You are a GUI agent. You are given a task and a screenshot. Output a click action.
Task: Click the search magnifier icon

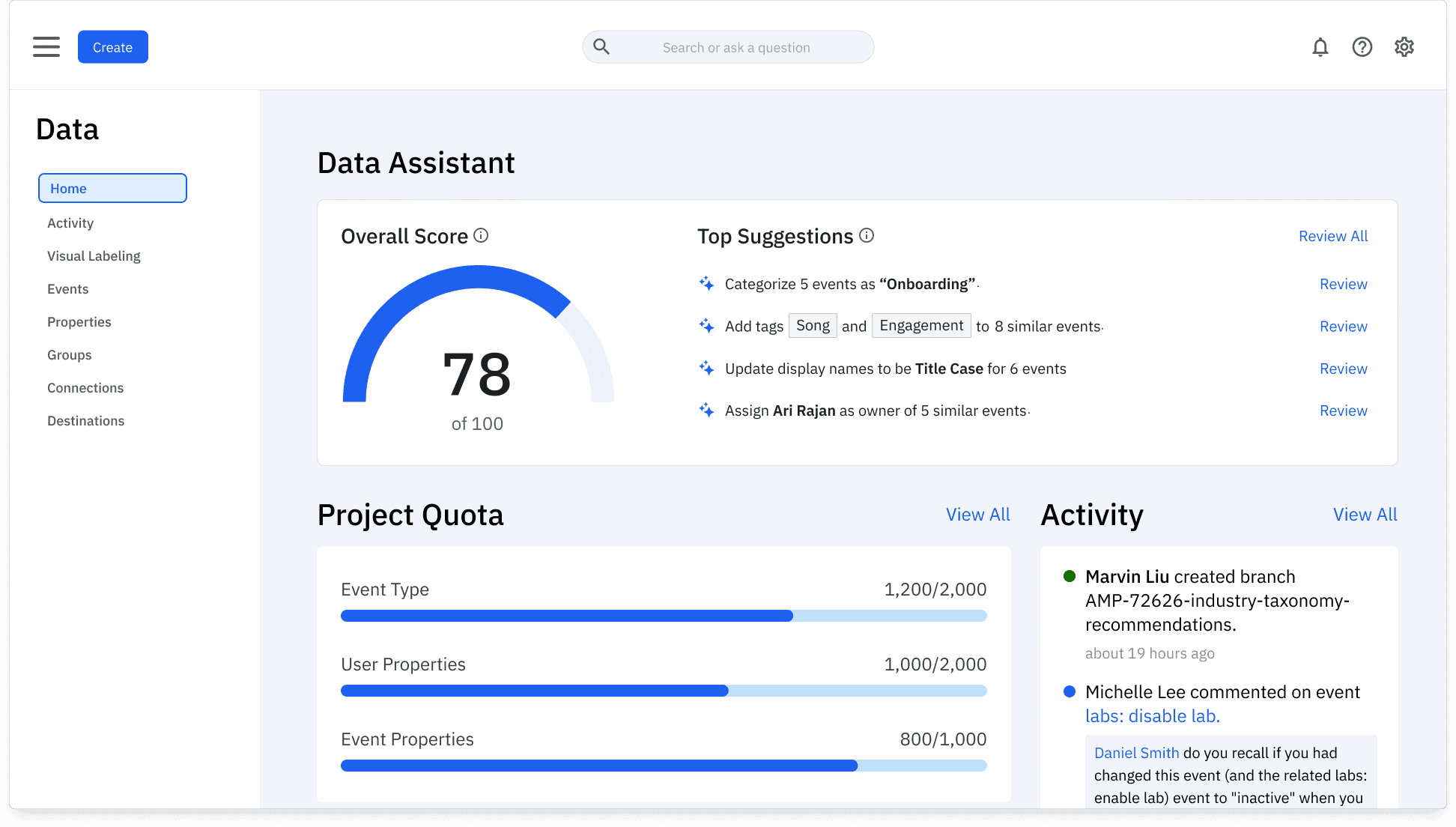(601, 46)
